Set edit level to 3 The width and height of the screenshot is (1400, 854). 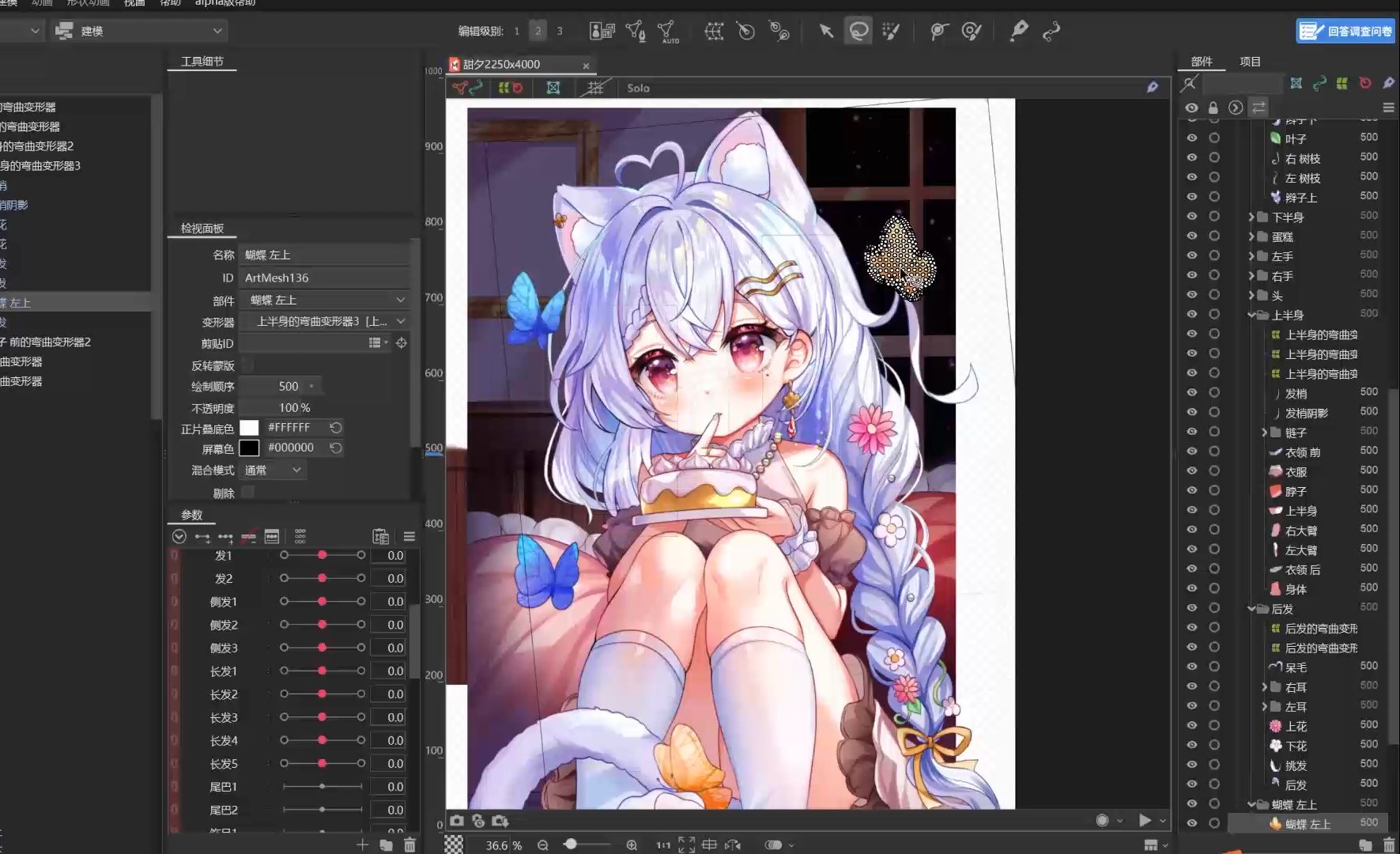[x=560, y=31]
